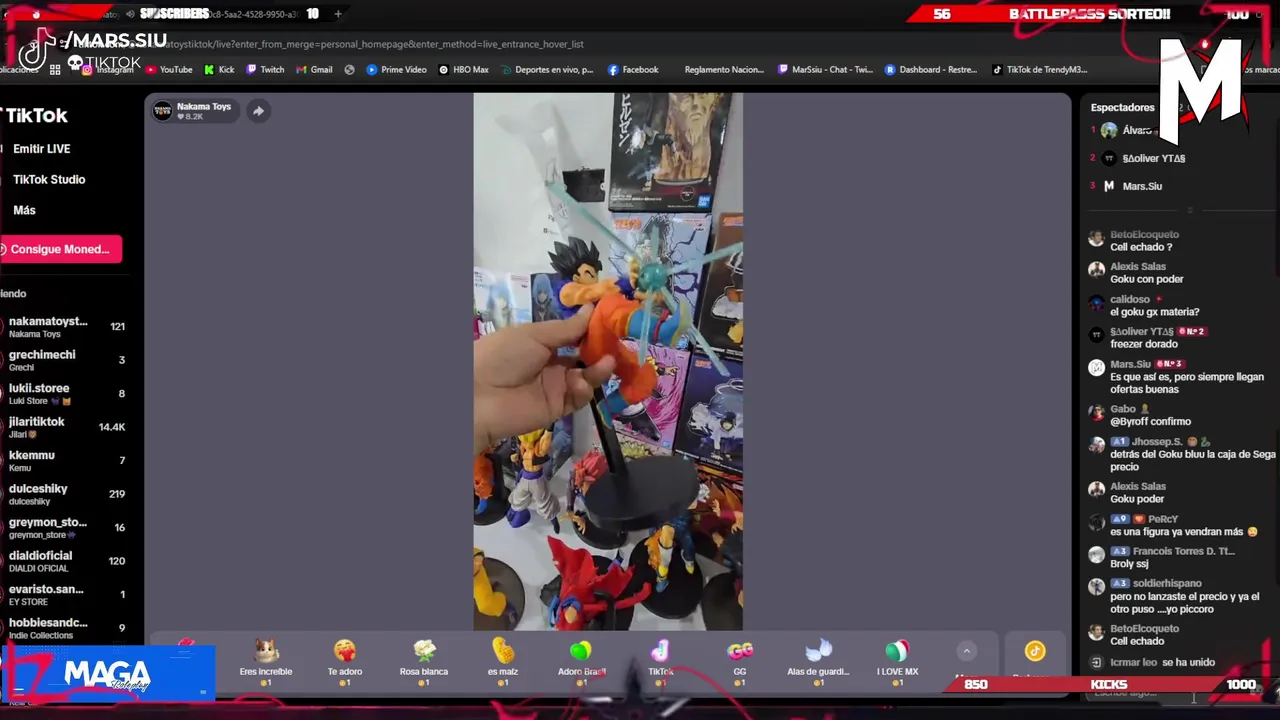Open the coin recharge button
Viewport: 1280px width, 720px height.
pos(1035,652)
